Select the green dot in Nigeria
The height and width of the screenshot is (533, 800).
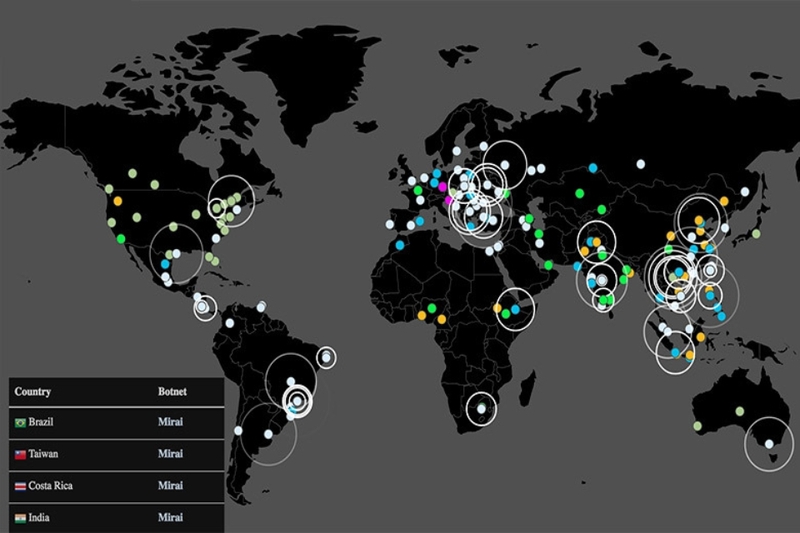tap(432, 308)
